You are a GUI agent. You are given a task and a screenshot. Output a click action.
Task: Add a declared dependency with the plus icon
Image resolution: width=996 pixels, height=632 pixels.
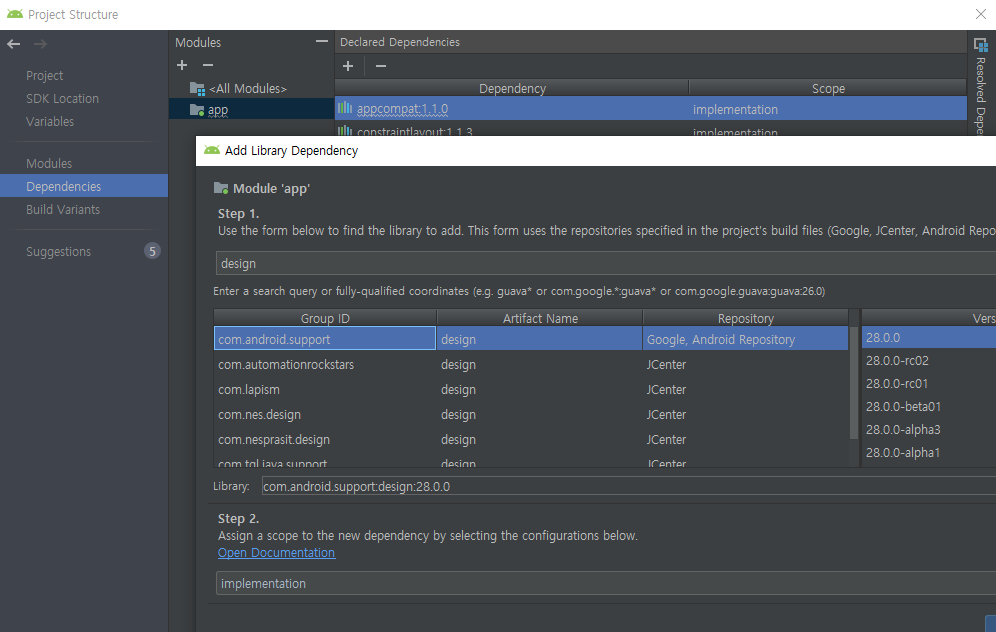(x=347, y=66)
